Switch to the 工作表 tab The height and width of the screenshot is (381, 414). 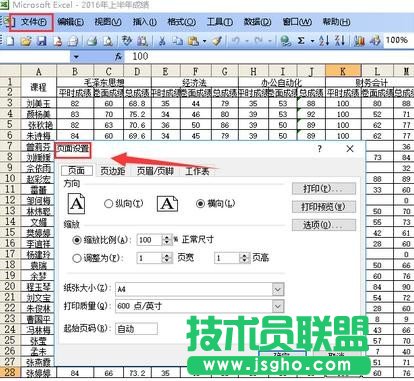click(x=197, y=171)
